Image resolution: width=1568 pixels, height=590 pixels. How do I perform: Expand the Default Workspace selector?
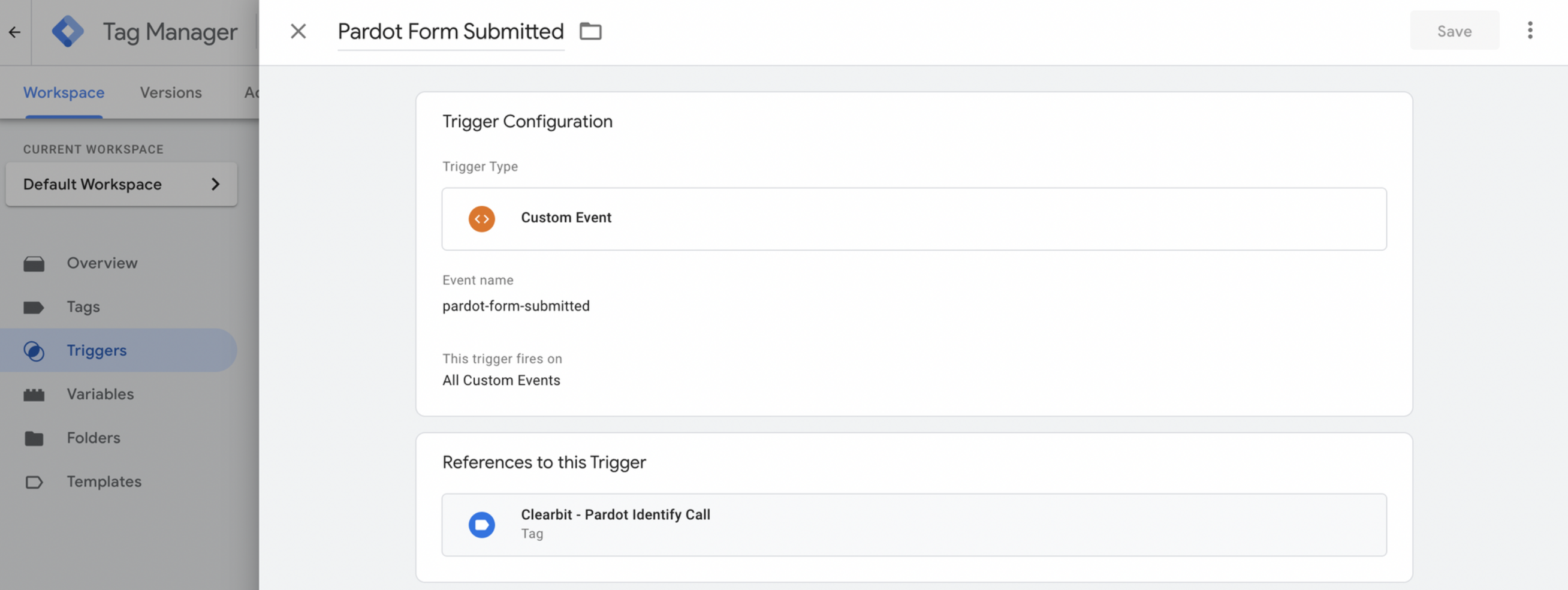coord(121,184)
